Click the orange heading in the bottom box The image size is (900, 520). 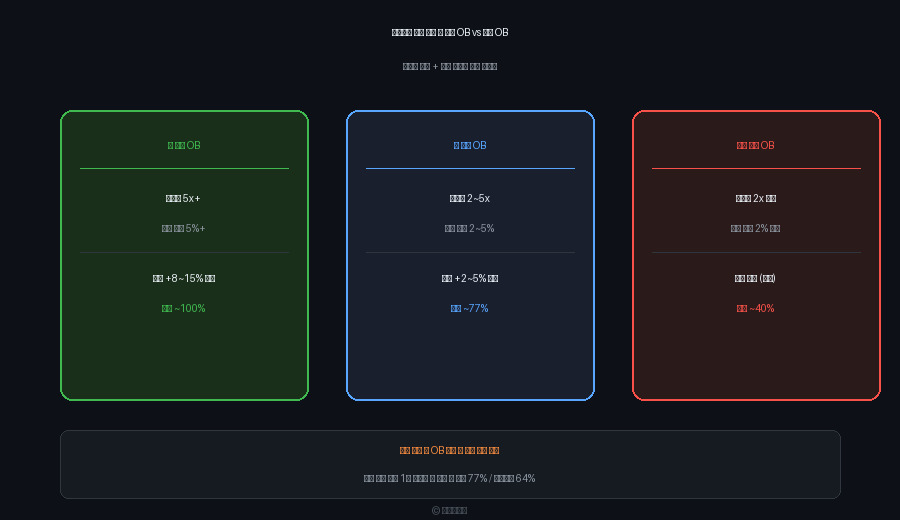449,451
